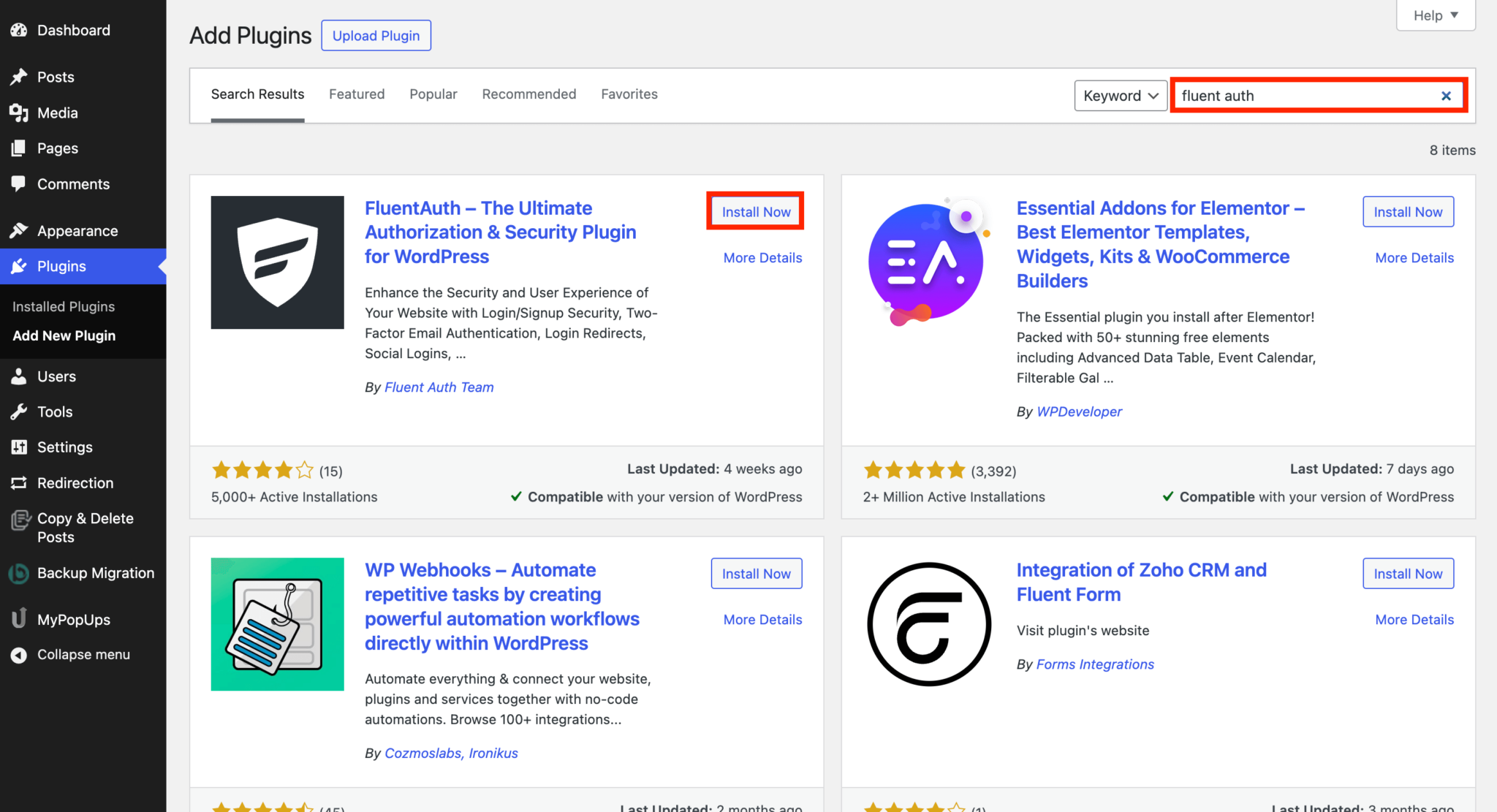Viewport: 1497px width, 812px height.
Task: Click Install Now for FluentAuth plugin
Action: point(756,212)
